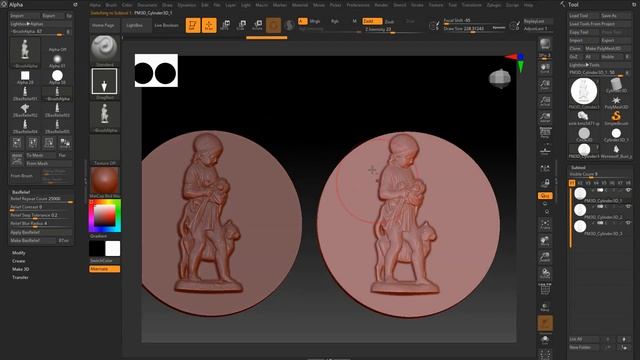Click the XYZ axis indicator in viewport
This screenshot has width=640, height=360.
[x=517, y=62]
